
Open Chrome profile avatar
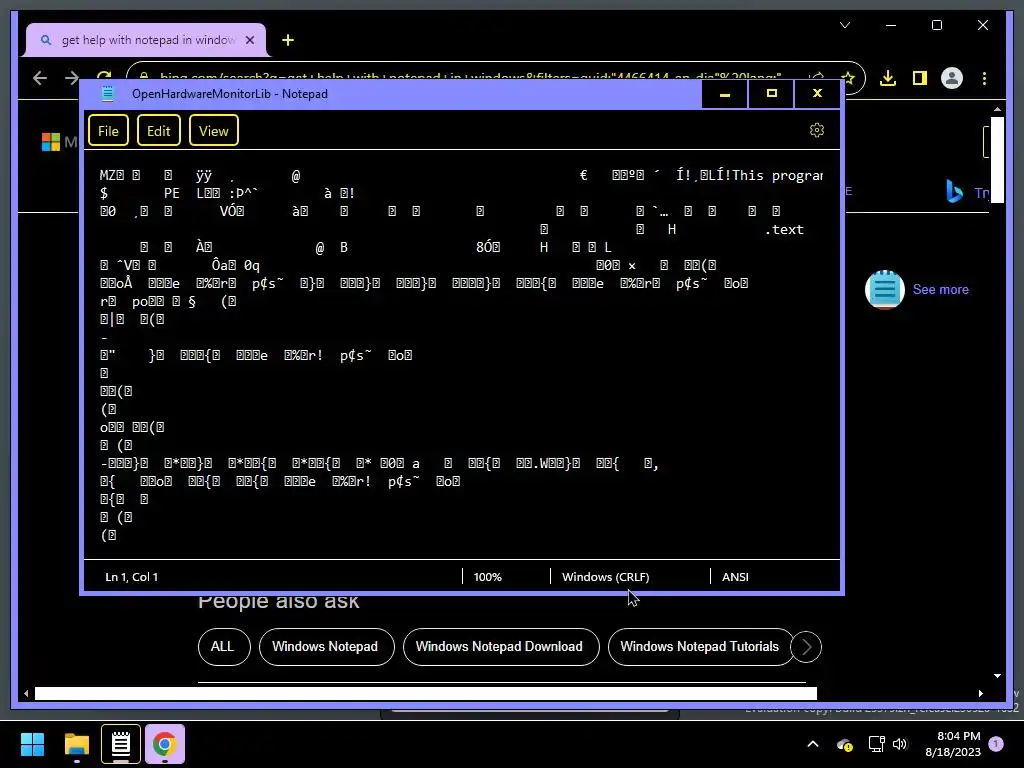tap(952, 78)
